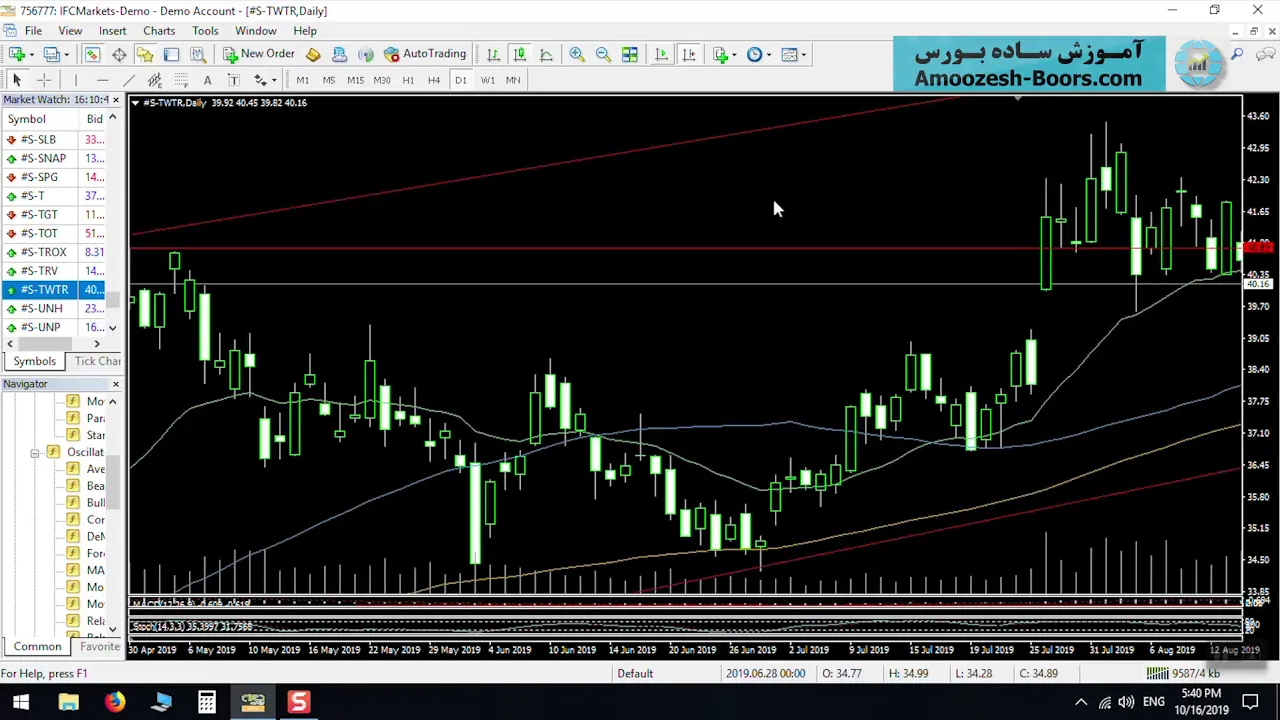Switch timeframe to M15
The width and height of the screenshot is (1280, 720).
[x=355, y=80]
